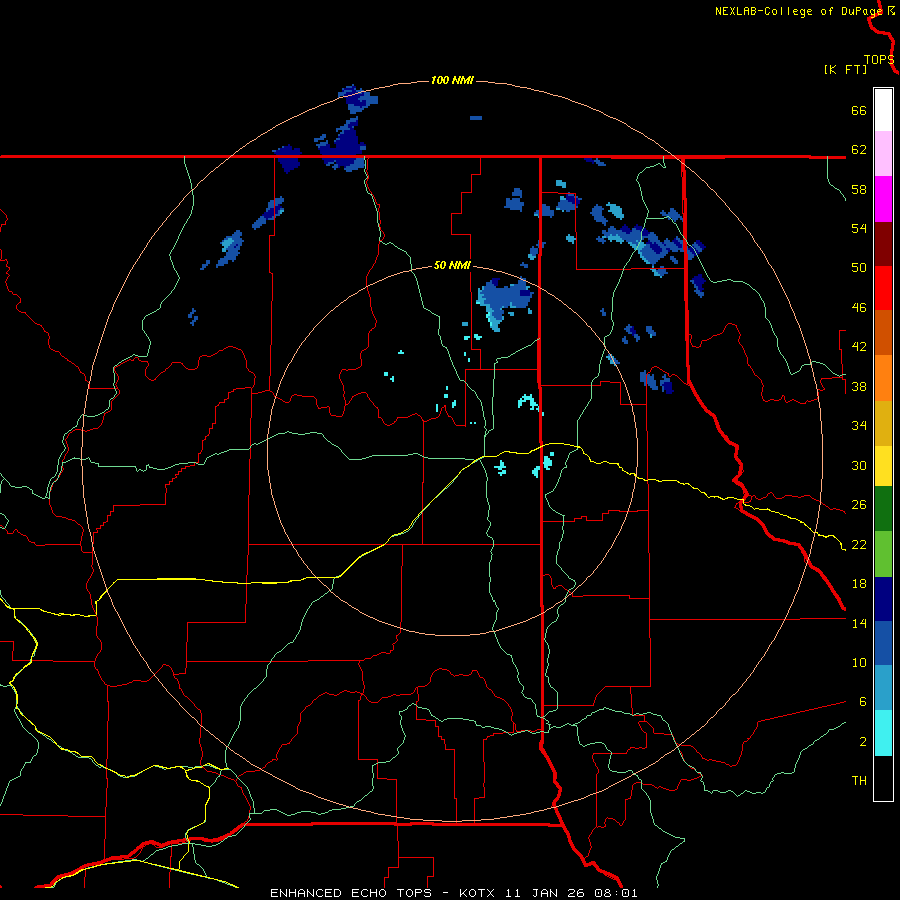900x900 pixels.
Task: Click the legend value "30"
Action: click(x=859, y=465)
